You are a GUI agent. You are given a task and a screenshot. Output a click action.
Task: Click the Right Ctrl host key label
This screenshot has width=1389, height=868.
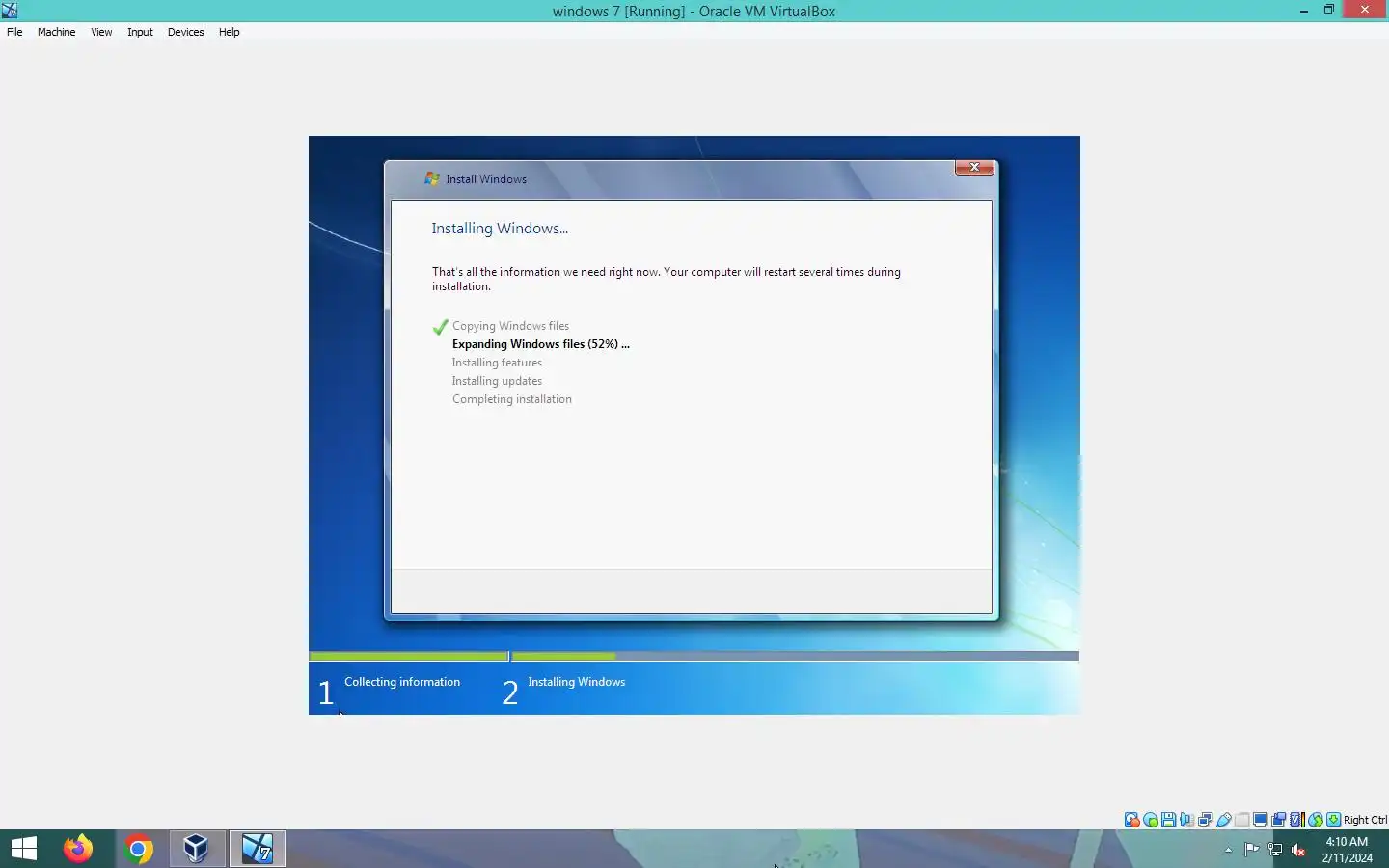[1365, 820]
